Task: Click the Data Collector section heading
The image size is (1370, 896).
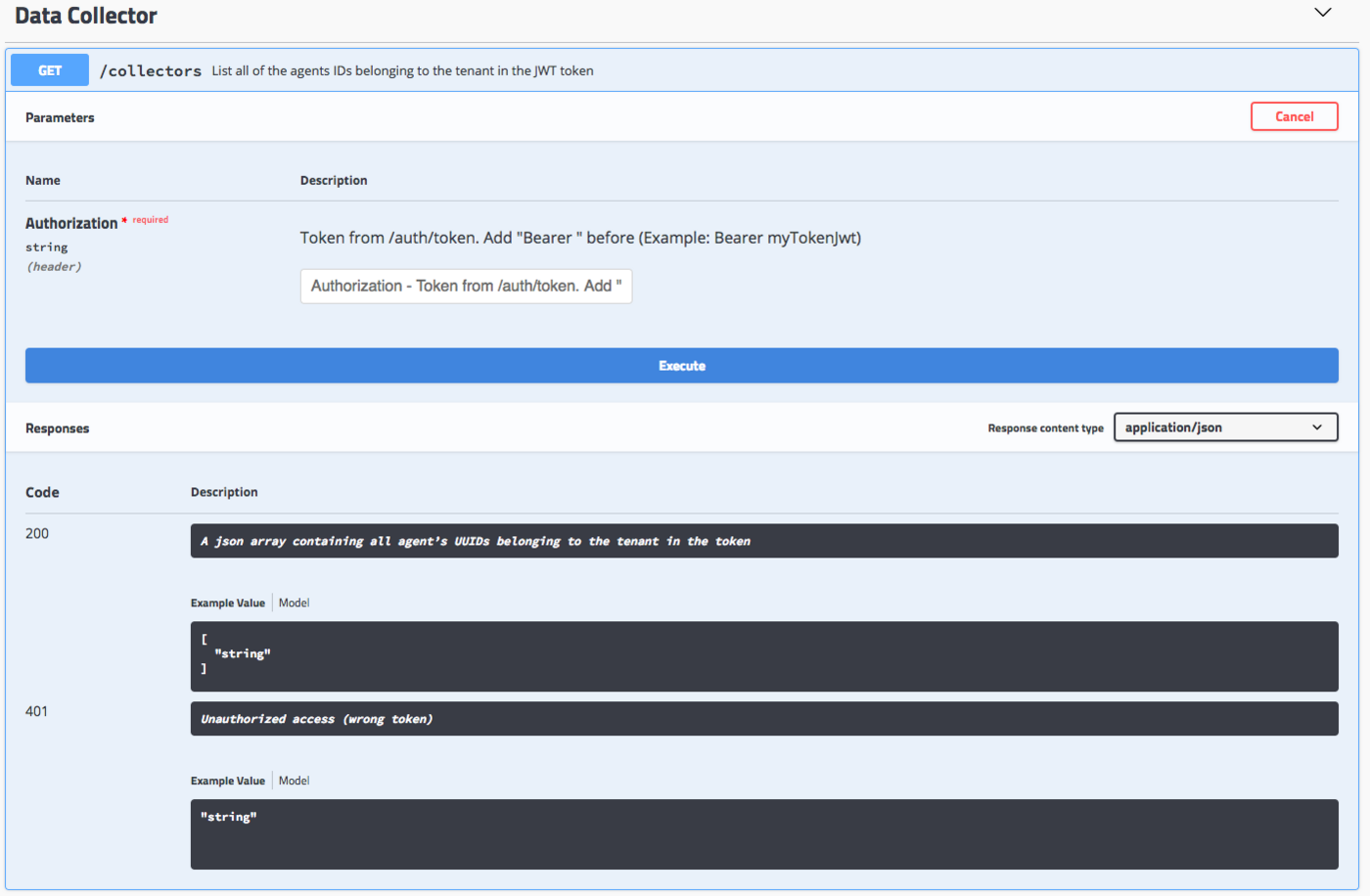Action: [86, 16]
